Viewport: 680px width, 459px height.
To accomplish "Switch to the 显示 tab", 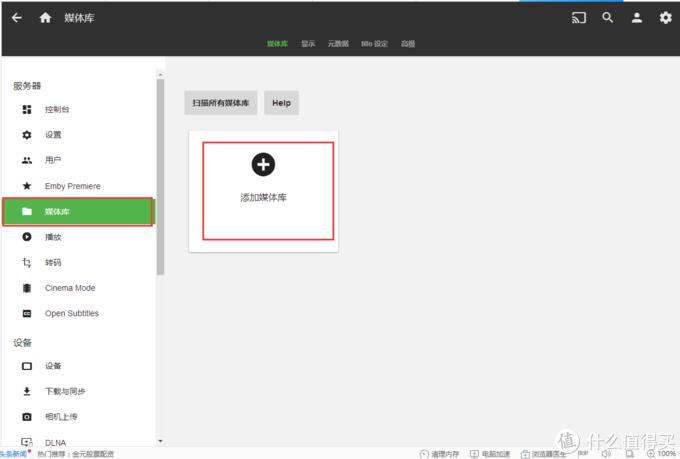I will 308,44.
